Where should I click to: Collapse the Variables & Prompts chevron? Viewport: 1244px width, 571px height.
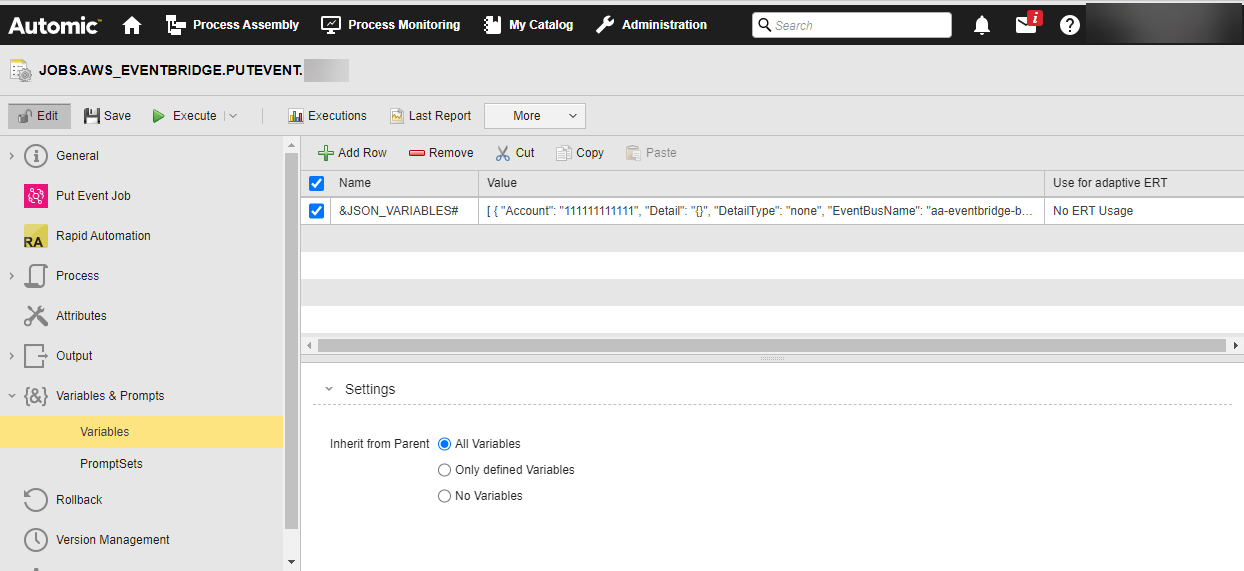point(11,396)
